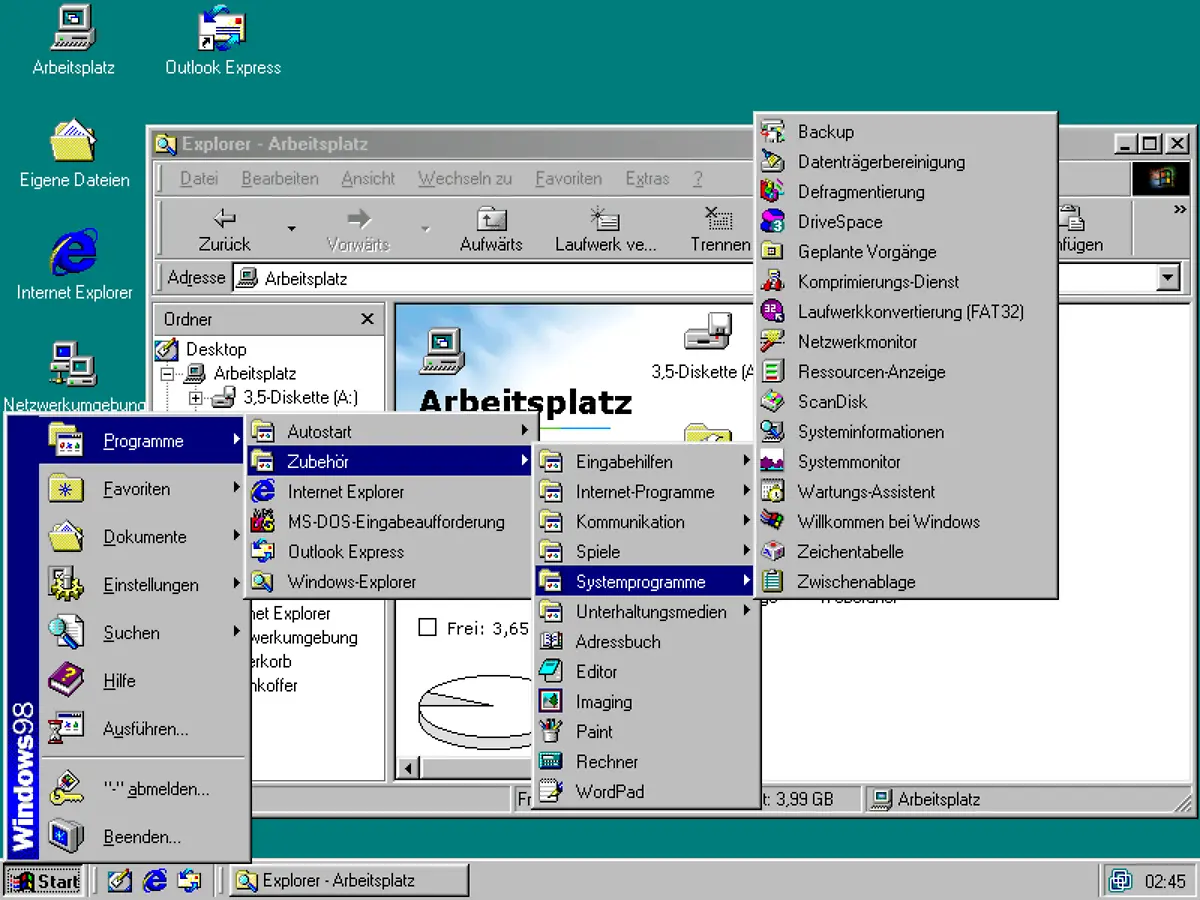Screen dimensions: 1200x900
Task: Enable the Frei checkbox in the legend
Action: [x=430, y=628]
